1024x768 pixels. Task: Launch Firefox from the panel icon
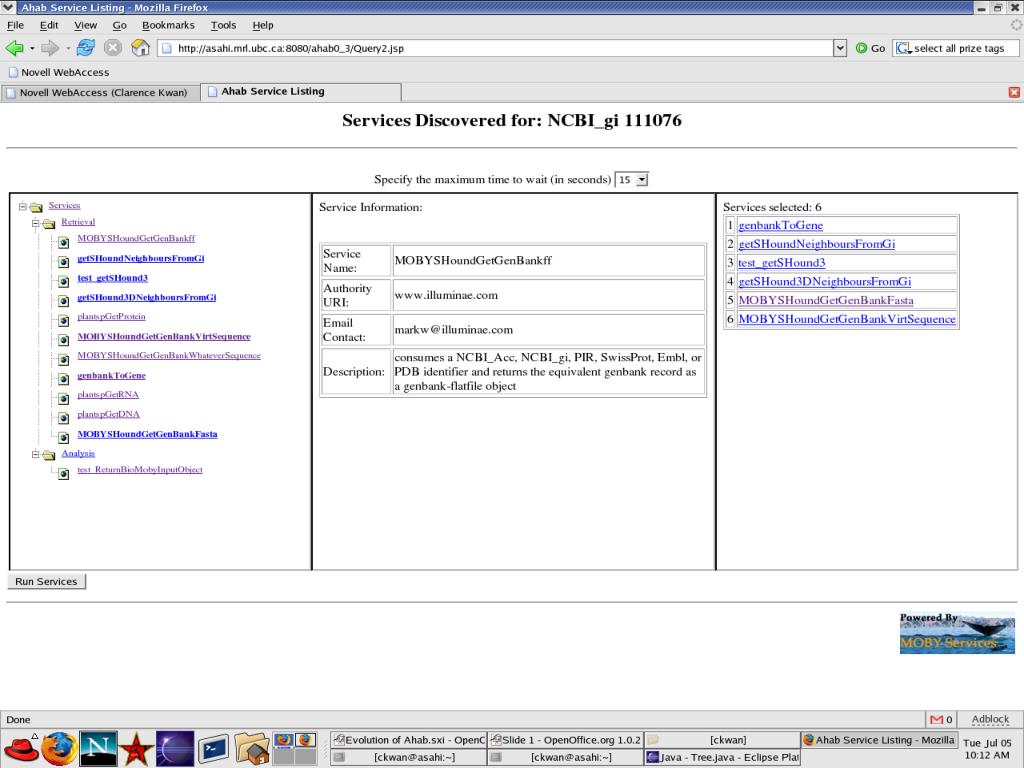(59, 748)
